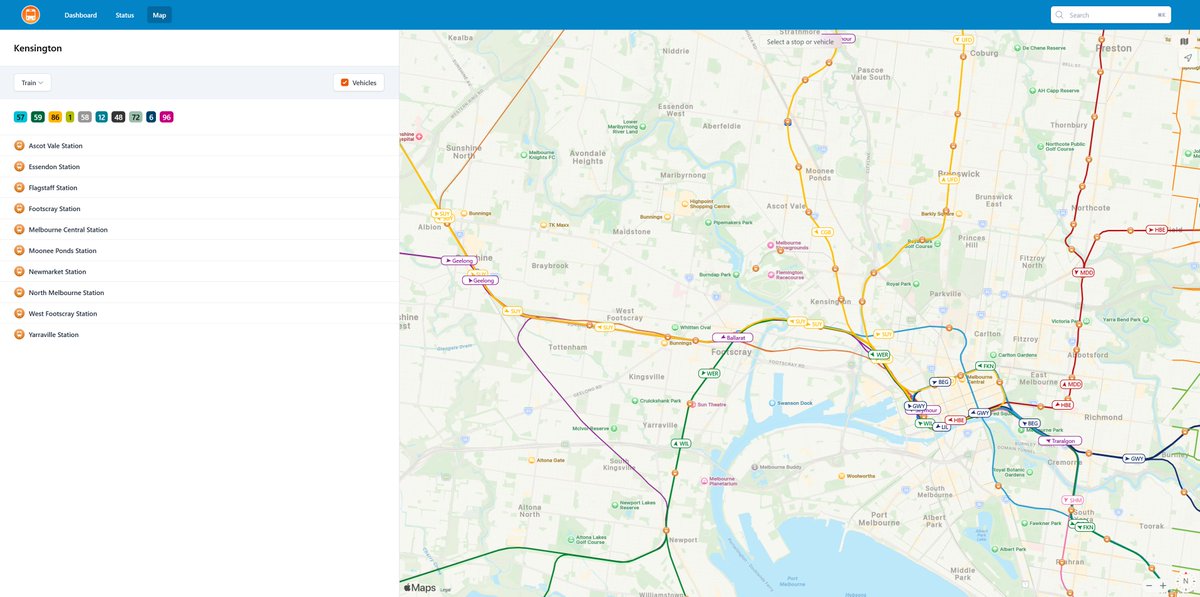This screenshot has width=1200, height=597.
Task: Open the Dashboard tab
Action: (81, 15)
